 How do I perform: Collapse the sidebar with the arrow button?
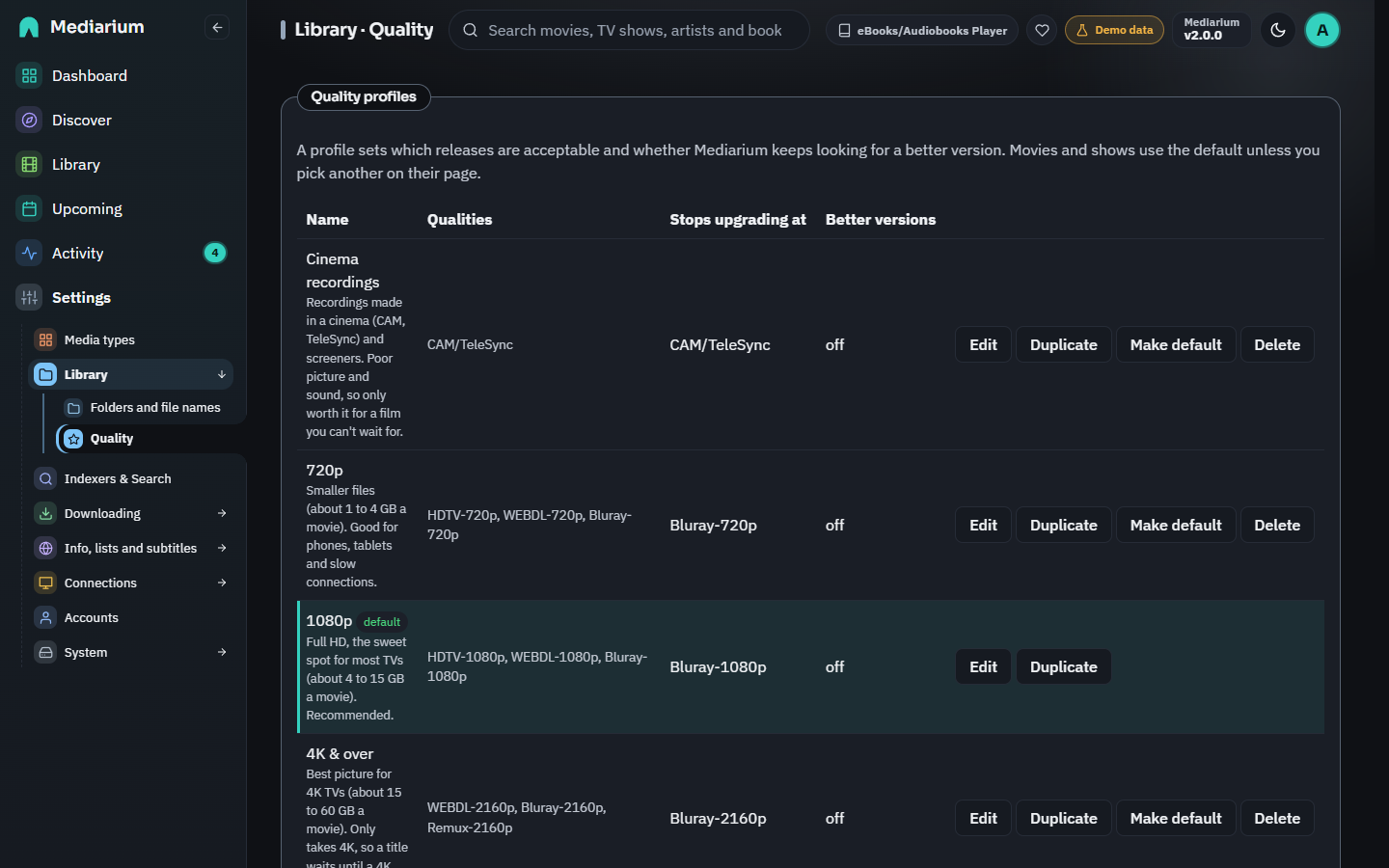(x=217, y=27)
